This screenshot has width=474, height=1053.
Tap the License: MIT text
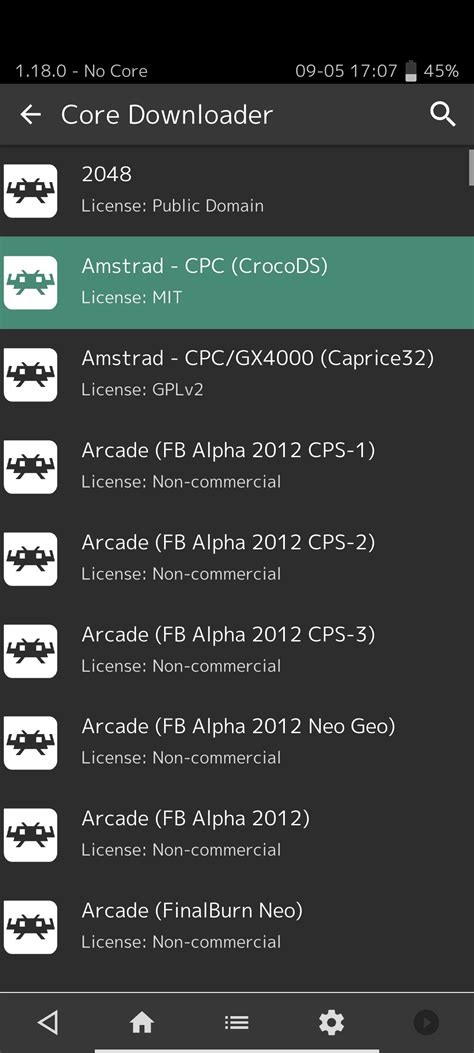tap(132, 297)
